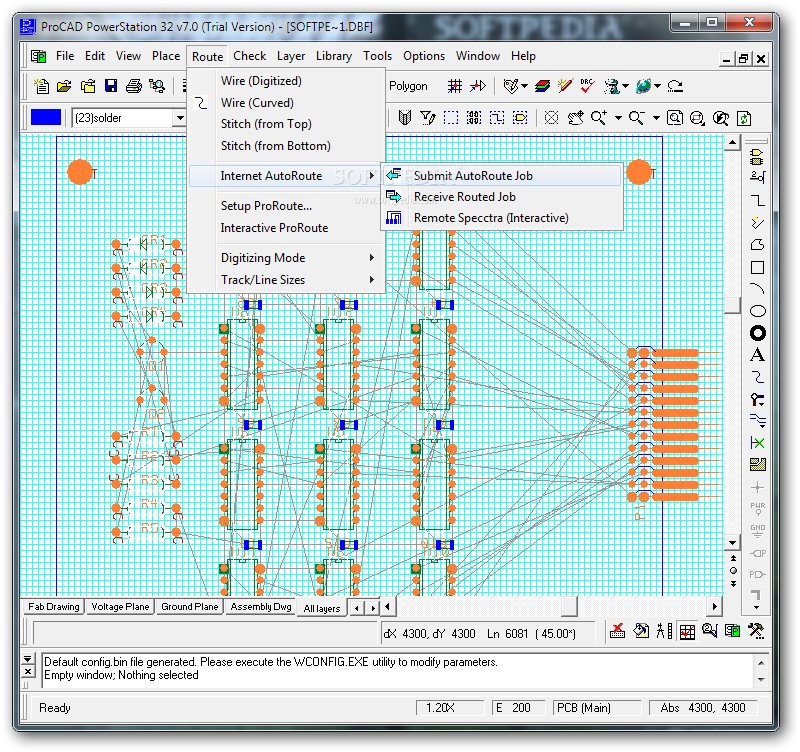Switch to the Voltage Plane tab

click(120, 607)
